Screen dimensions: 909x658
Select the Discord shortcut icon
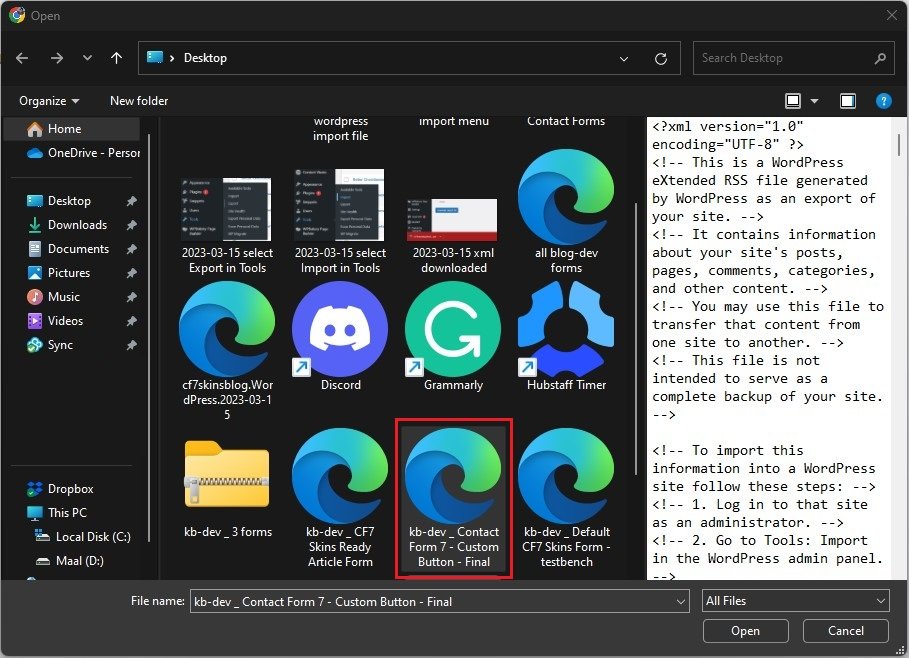(x=340, y=330)
